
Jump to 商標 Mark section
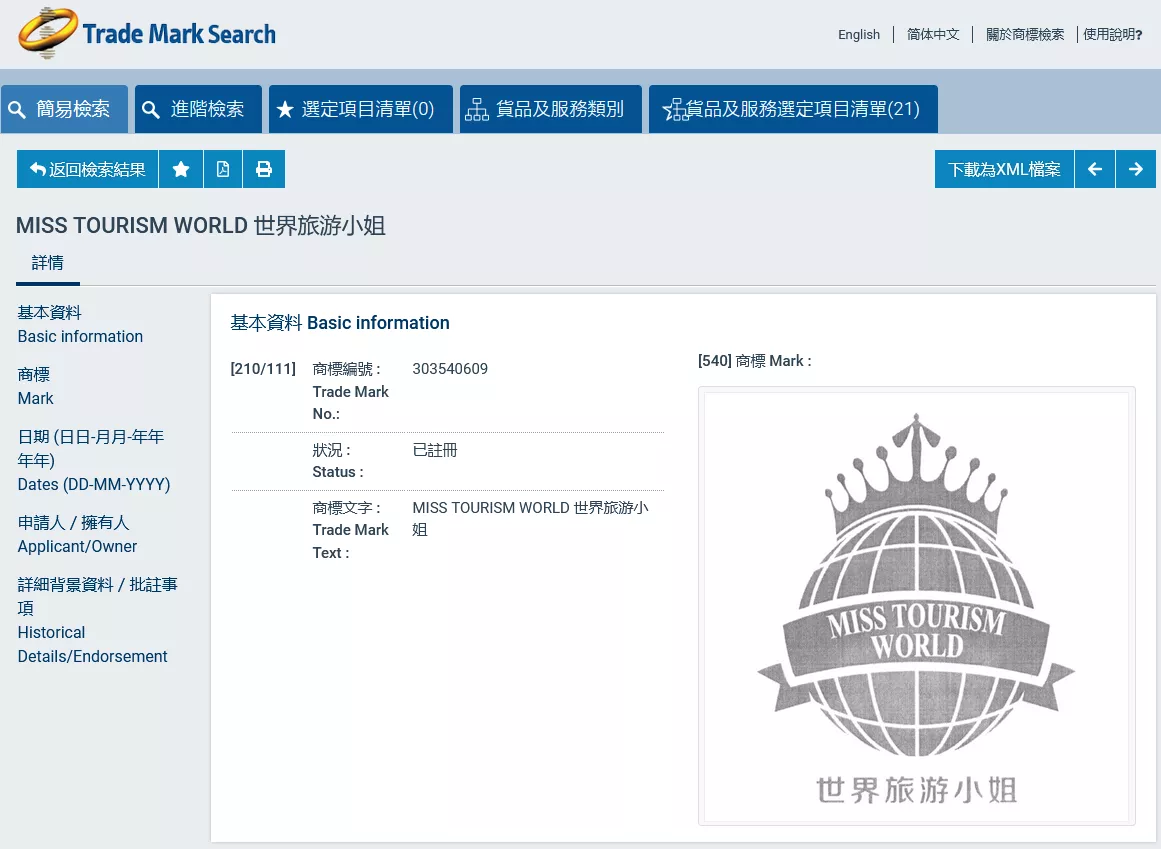click(x=36, y=386)
